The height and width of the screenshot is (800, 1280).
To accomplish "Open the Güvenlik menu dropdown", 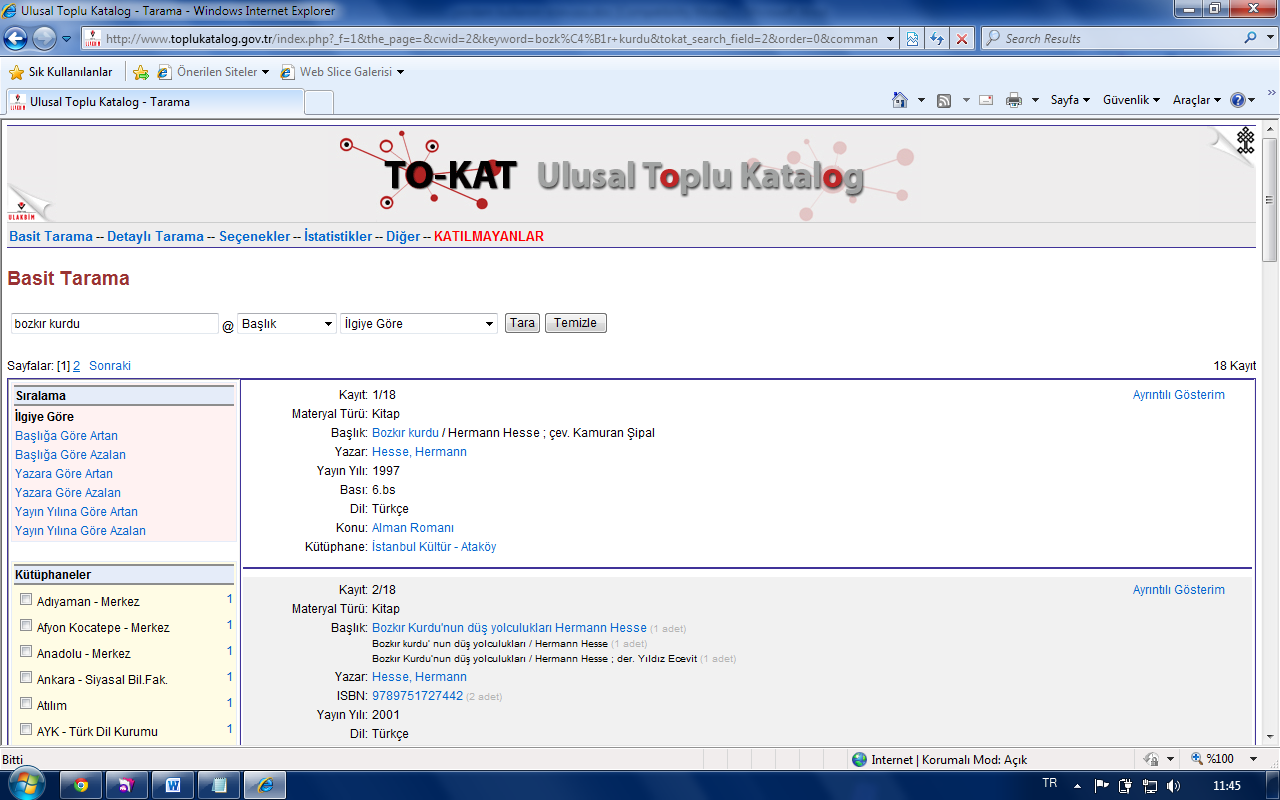I will [1131, 100].
